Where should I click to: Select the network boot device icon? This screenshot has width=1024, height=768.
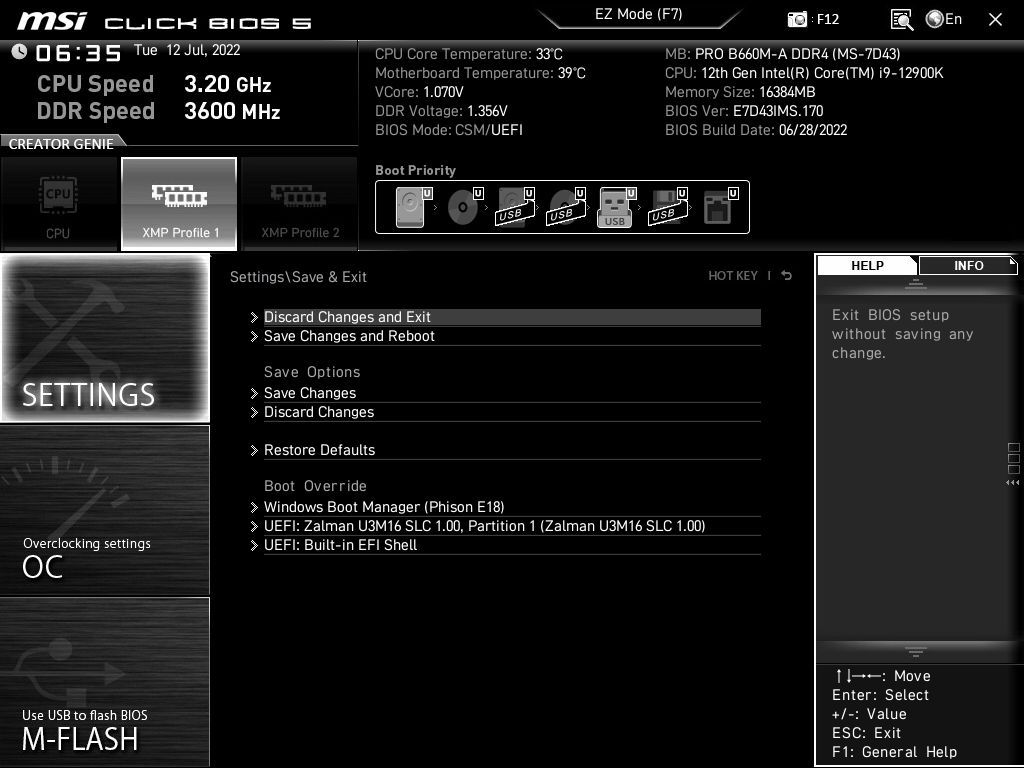pyautogui.click(x=719, y=207)
